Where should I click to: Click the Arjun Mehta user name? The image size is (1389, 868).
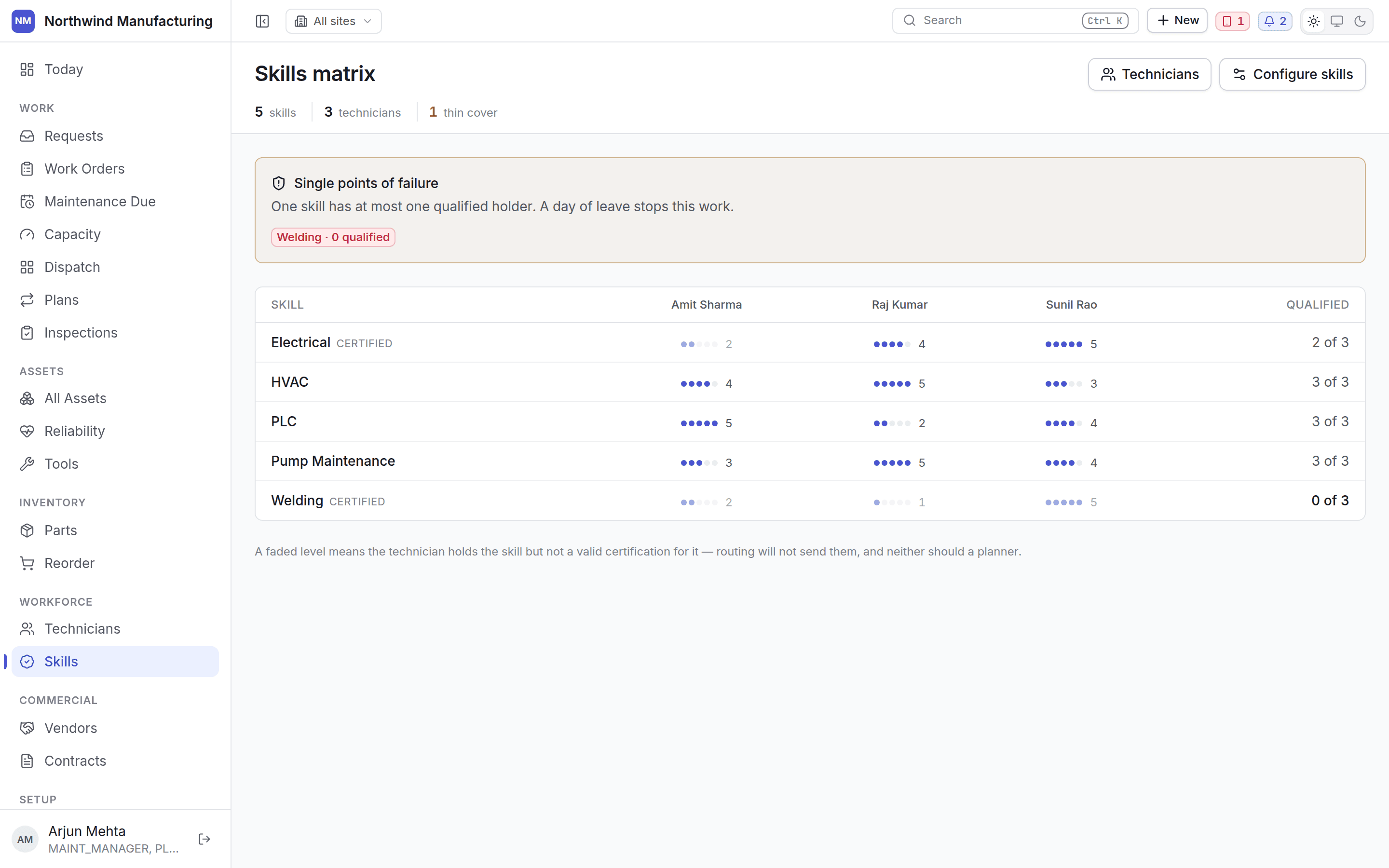[x=87, y=831]
